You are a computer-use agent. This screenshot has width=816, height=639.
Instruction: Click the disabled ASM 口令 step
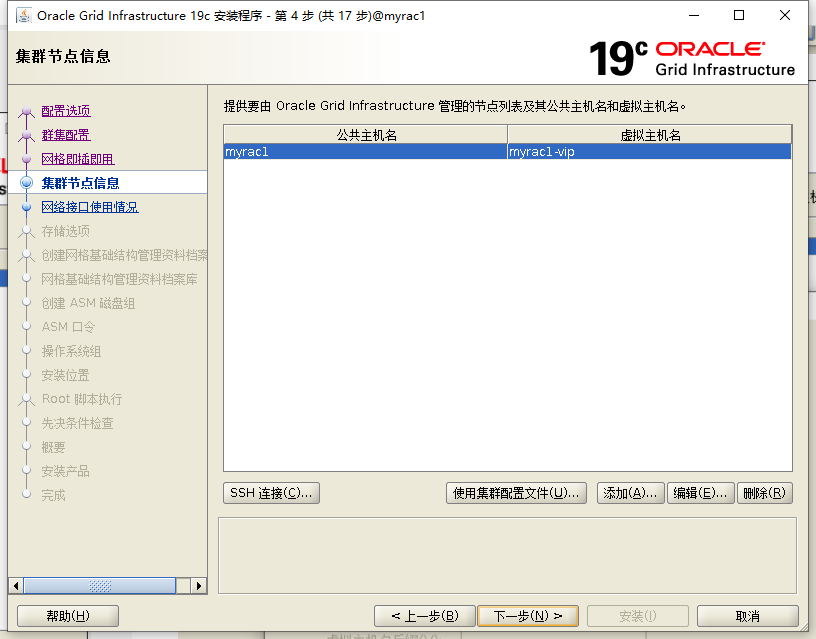click(x=68, y=327)
